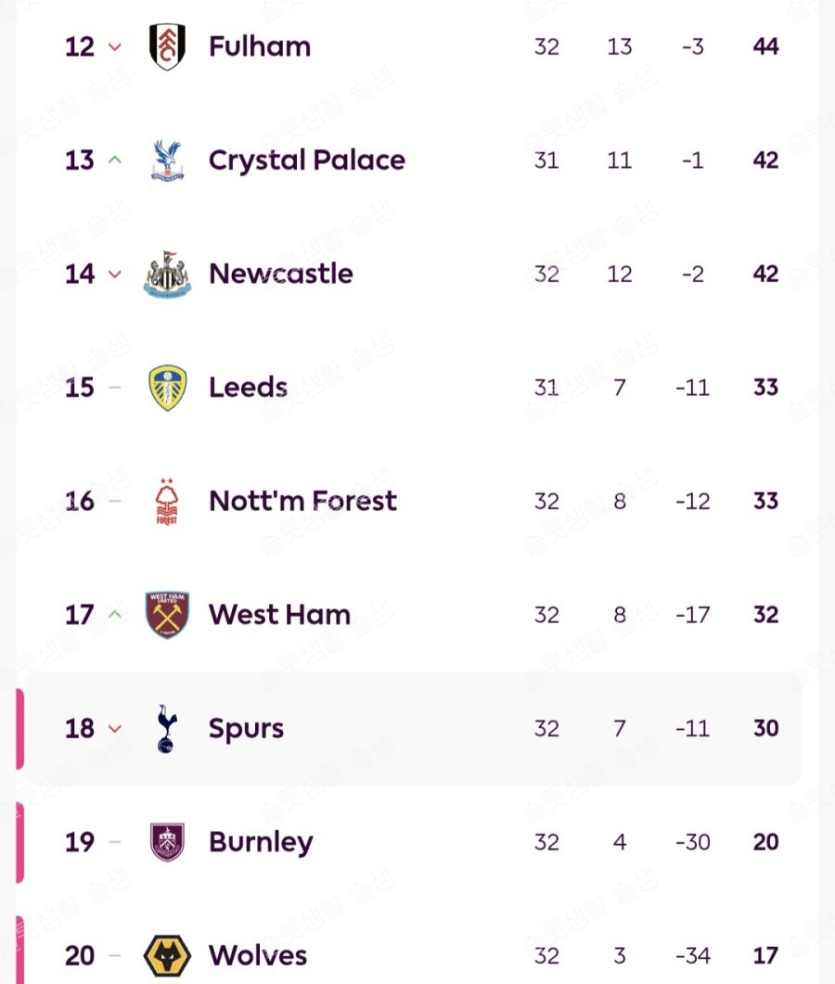Viewport: 835px width, 984px height.
Task: Open the Fulham team name link
Action: (x=259, y=47)
